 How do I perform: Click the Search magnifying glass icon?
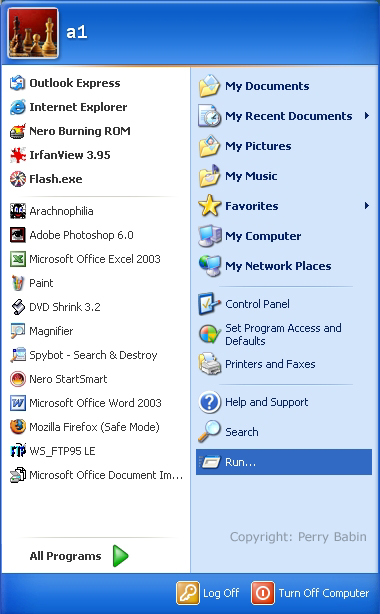pos(209,432)
